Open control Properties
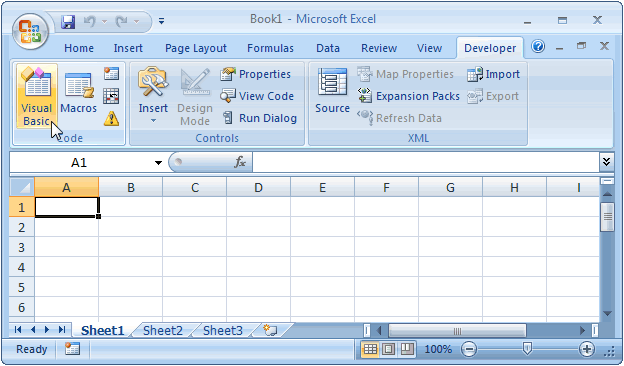The image size is (624, 366). pos(255,74)
